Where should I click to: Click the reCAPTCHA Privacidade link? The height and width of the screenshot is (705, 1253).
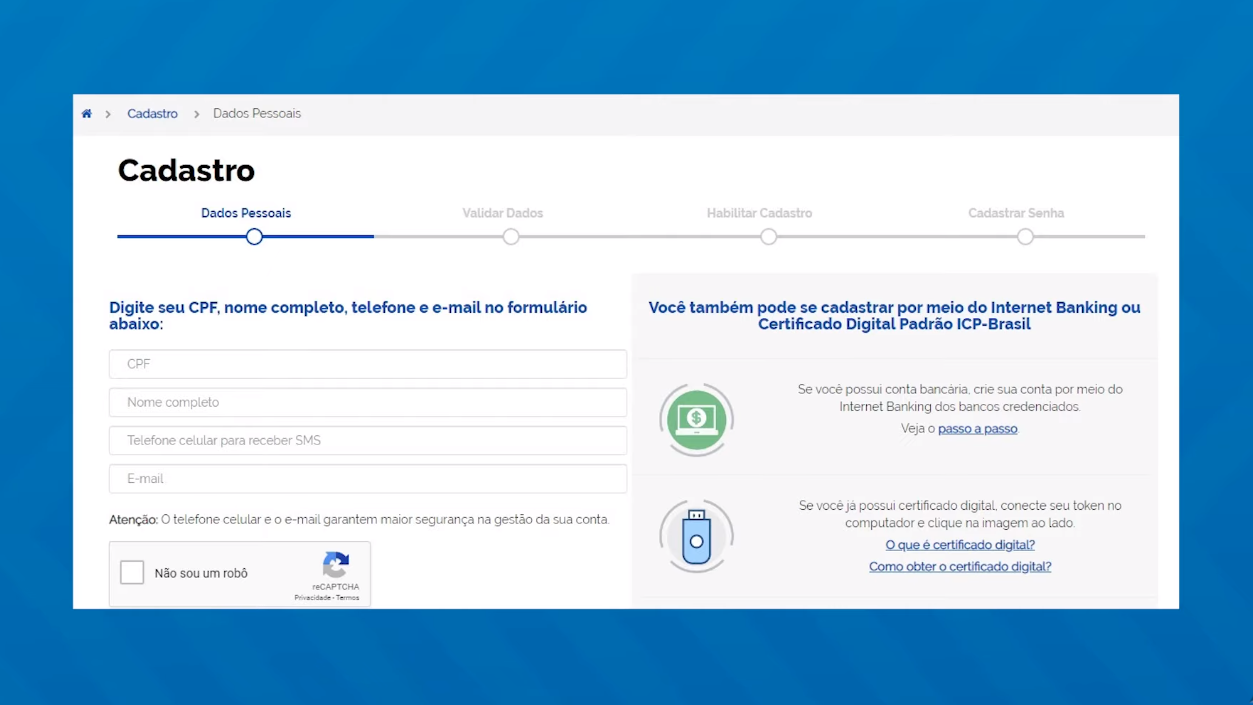[x=311, y=598]
